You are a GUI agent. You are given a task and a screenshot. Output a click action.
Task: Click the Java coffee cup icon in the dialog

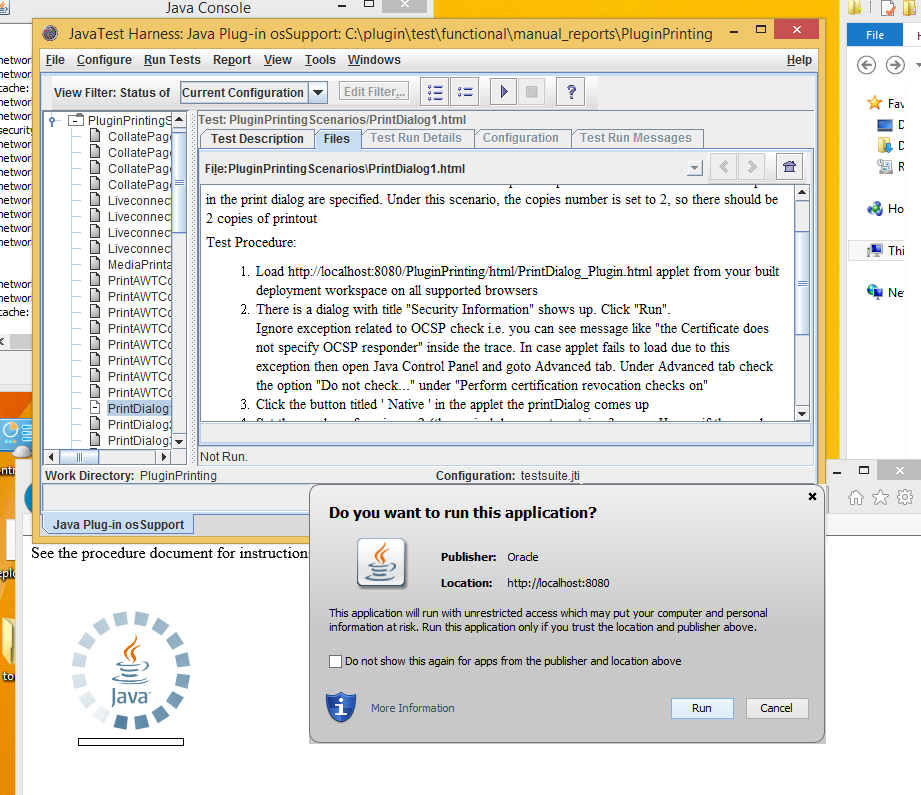(x=381, y=563)
